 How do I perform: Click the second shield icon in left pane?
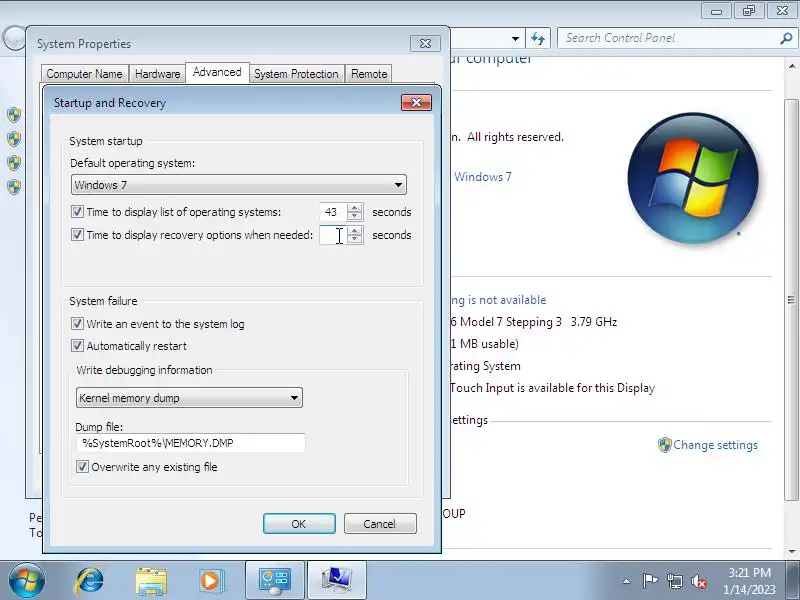point(14,139)
